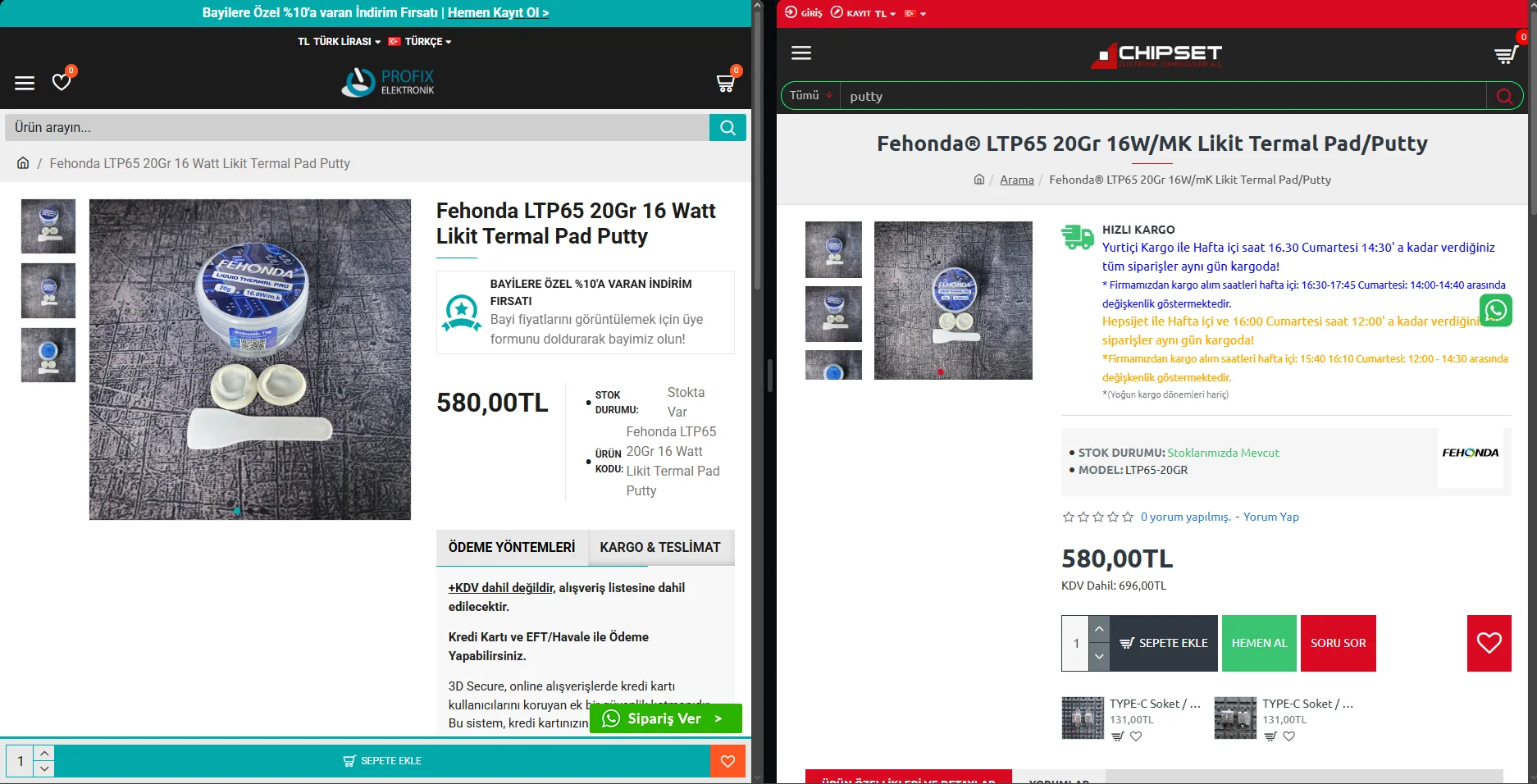This screenshot has height=784, width=1537.
Task: Click the Chipset breadcrumb home icon
Action: (978, 180)
